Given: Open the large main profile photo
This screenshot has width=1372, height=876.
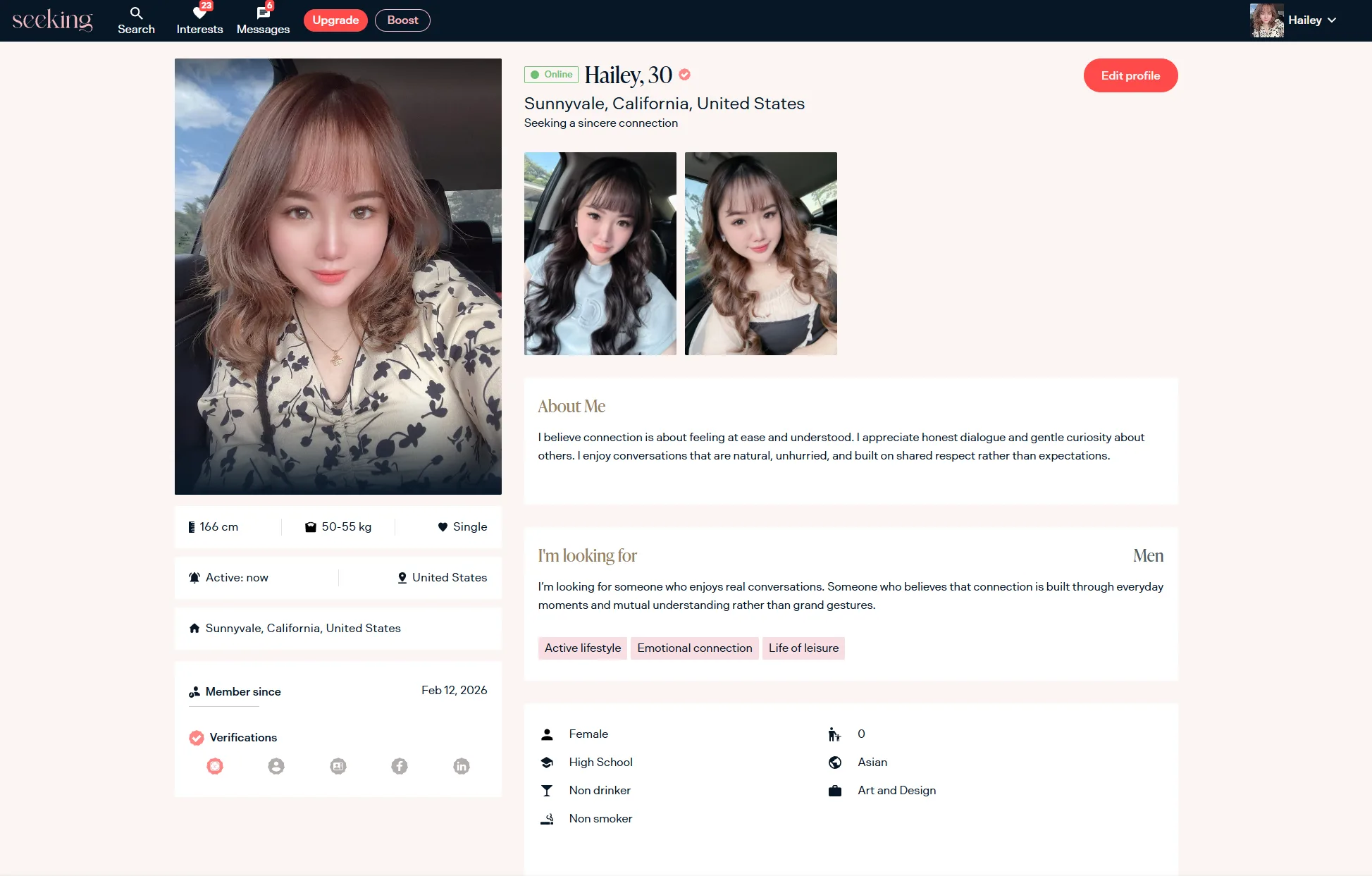Looking at the screenshot, I should point(338,276).
